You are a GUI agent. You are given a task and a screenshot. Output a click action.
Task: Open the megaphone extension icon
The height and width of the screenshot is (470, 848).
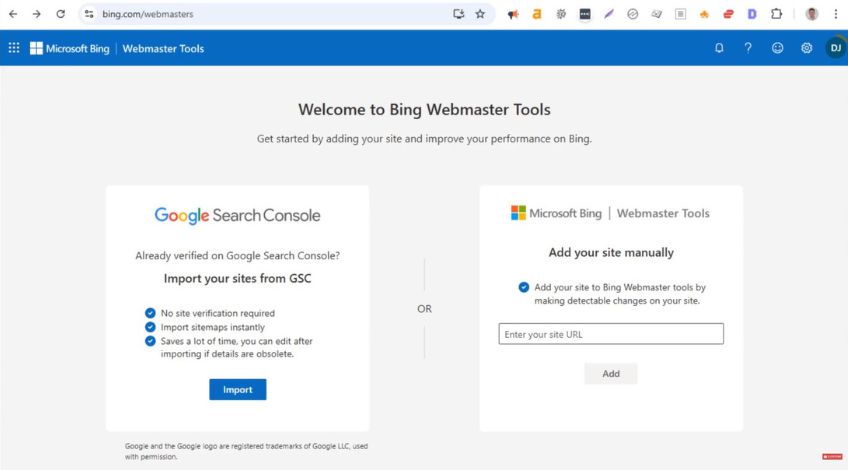[513, 15]
